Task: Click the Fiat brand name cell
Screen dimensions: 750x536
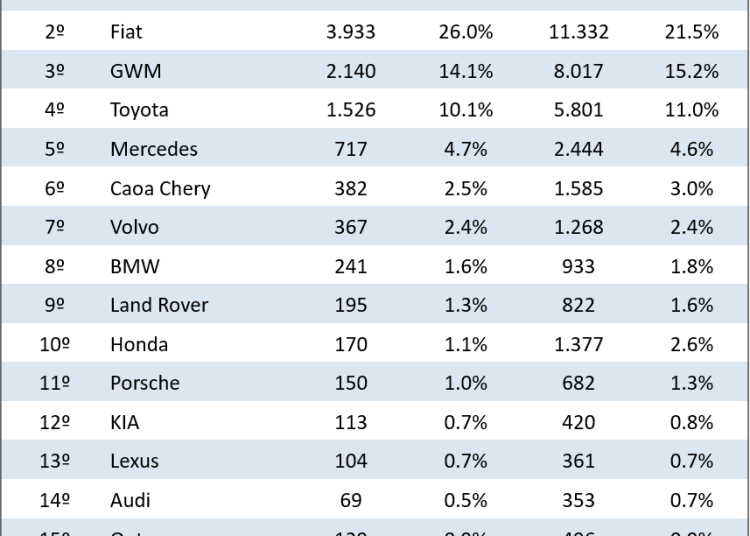Action: (x=126, y=32)
